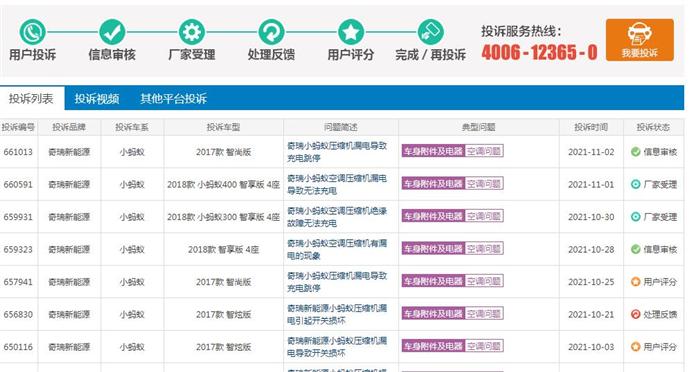Open complaint 661013 problem description link
The width and height of the screenshot is (700, 372).
click(337, 152)
